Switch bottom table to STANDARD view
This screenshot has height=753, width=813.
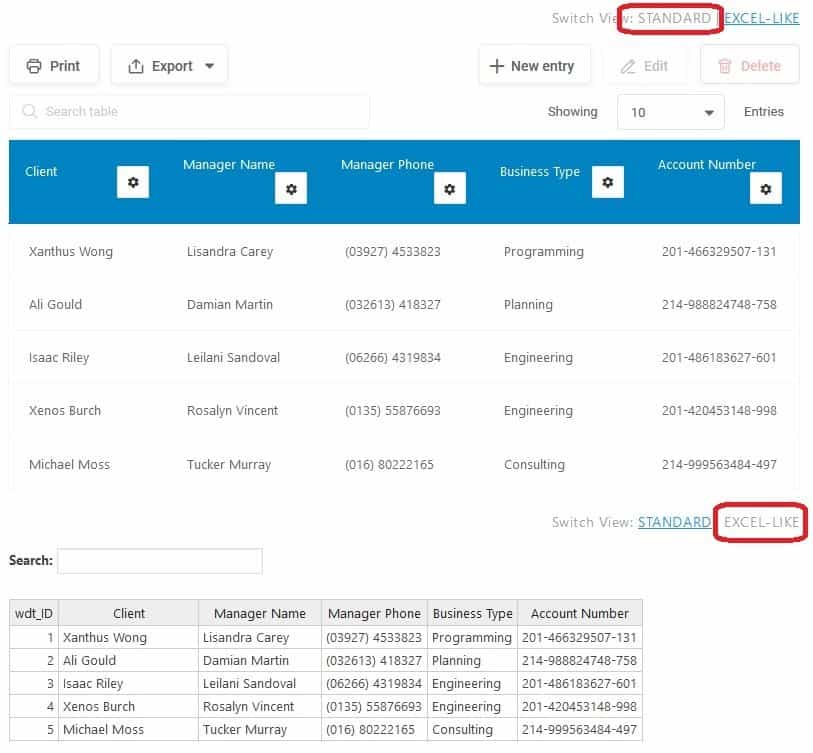click(x=674, y=522)
